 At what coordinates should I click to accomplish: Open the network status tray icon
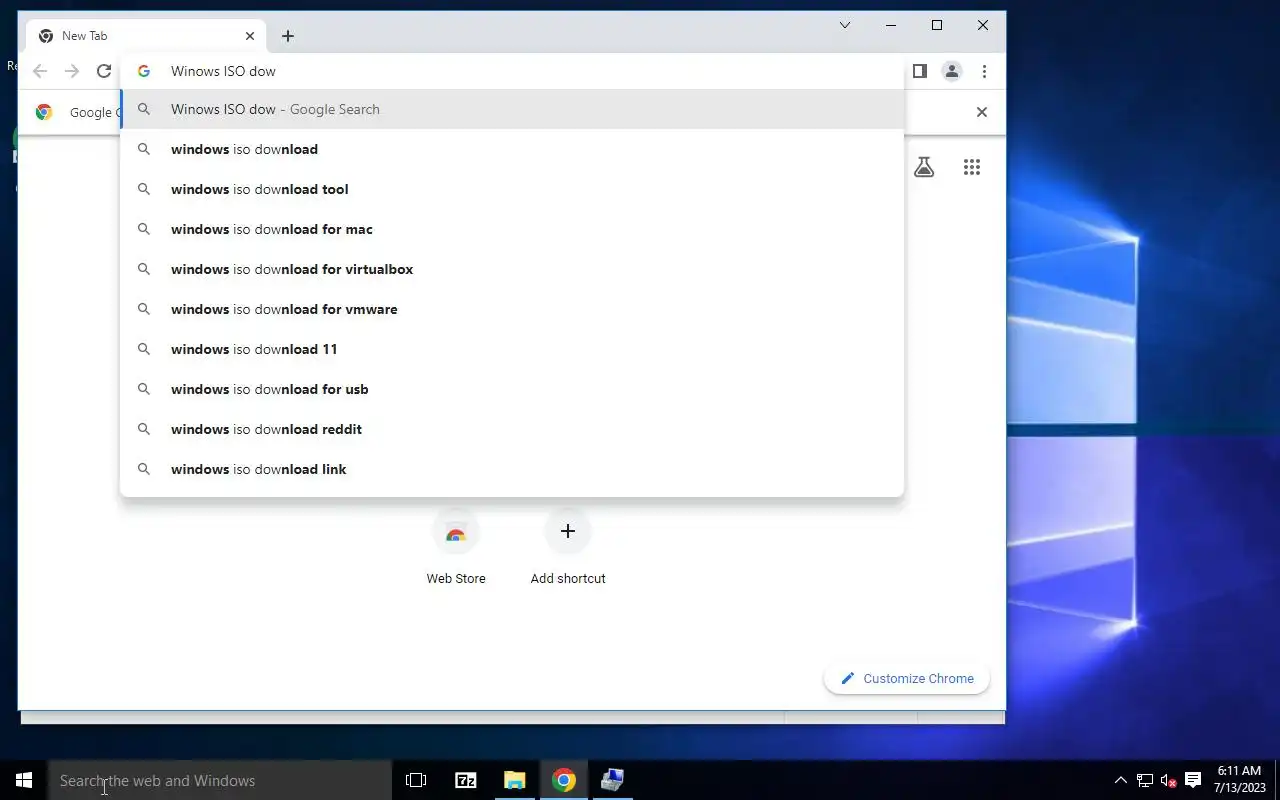coord(1145,780)
